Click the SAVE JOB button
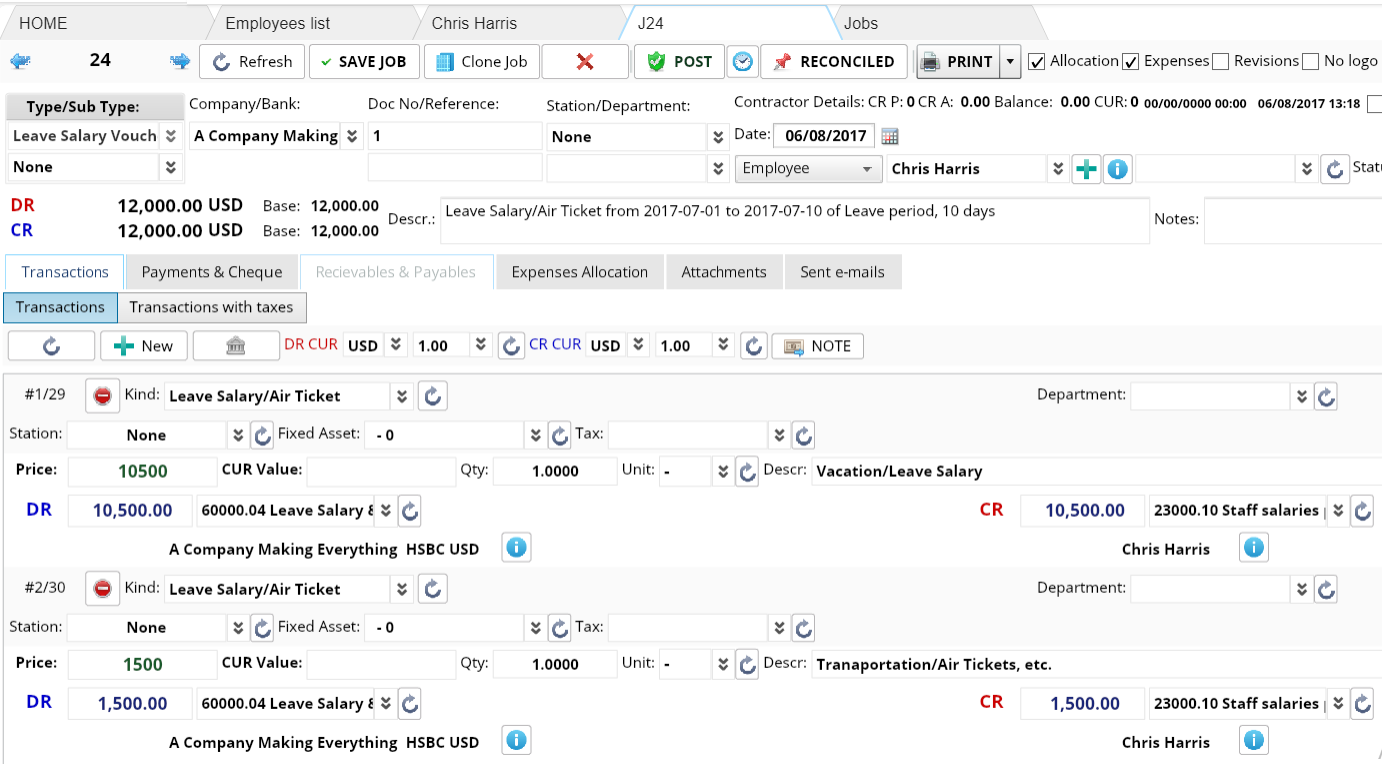The image size is (1382, 764). [363, 62]
